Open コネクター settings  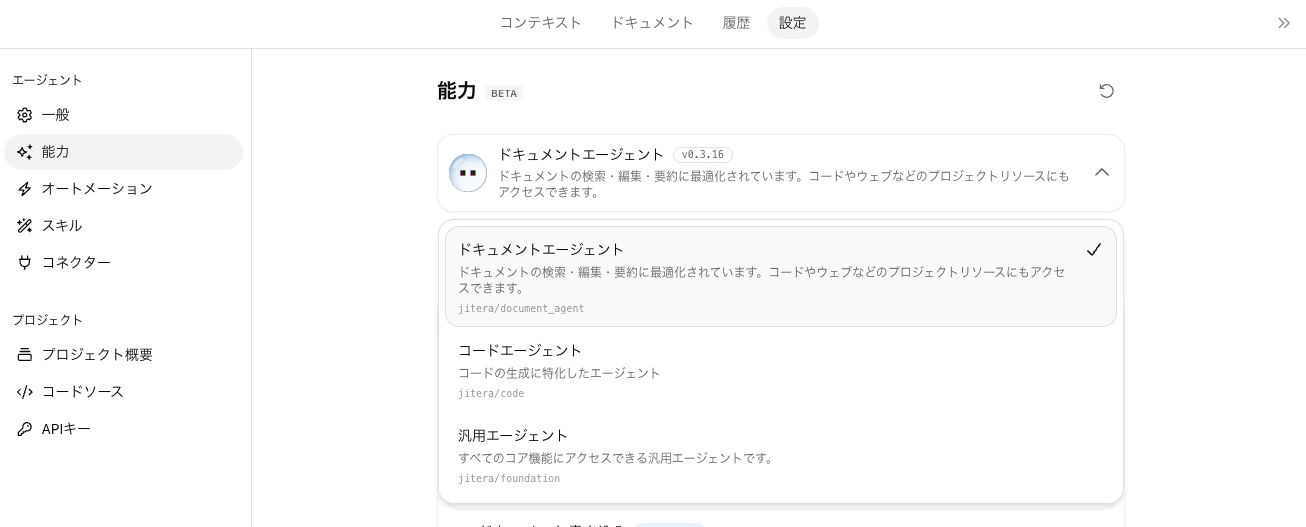[124, 263]
